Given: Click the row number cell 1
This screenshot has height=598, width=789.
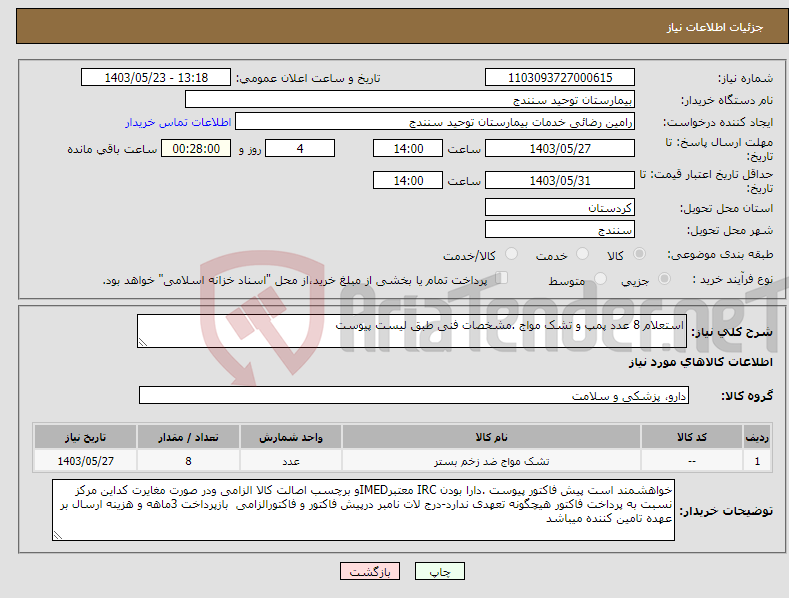Looking at the screenshot, I should click(x=757, y=461).
